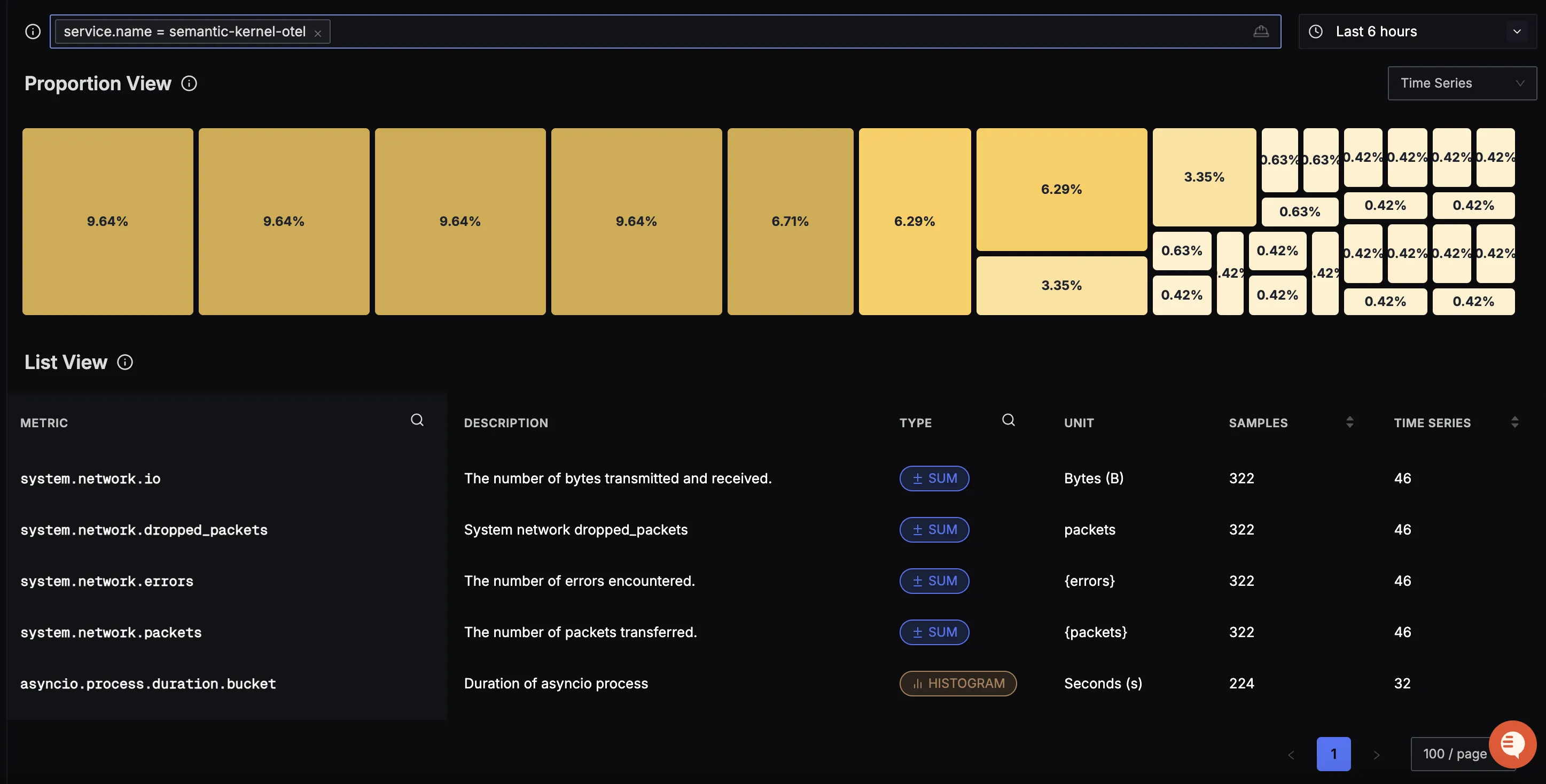Screen dimensions: 1546x784
Task: Click the info icon left of the filter bar
Action: coord(32,31)
